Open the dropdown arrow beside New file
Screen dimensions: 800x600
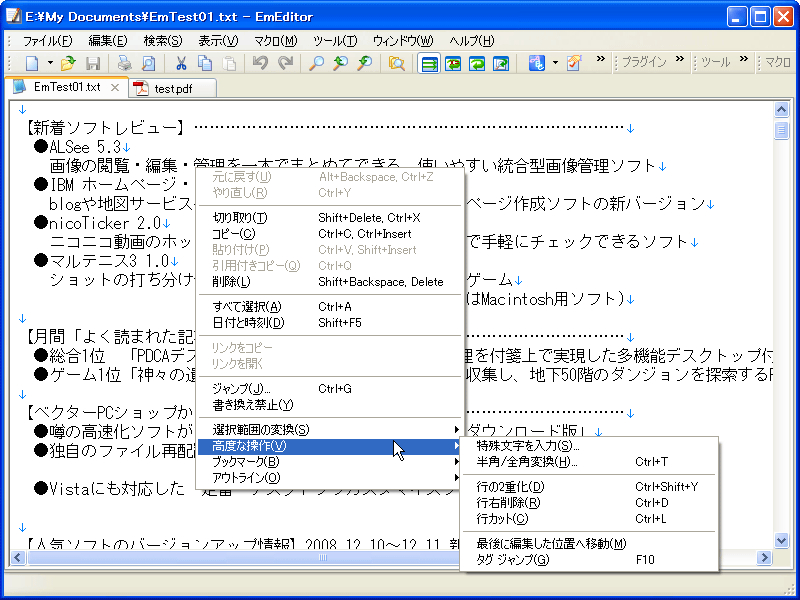(x=50, y=63)
